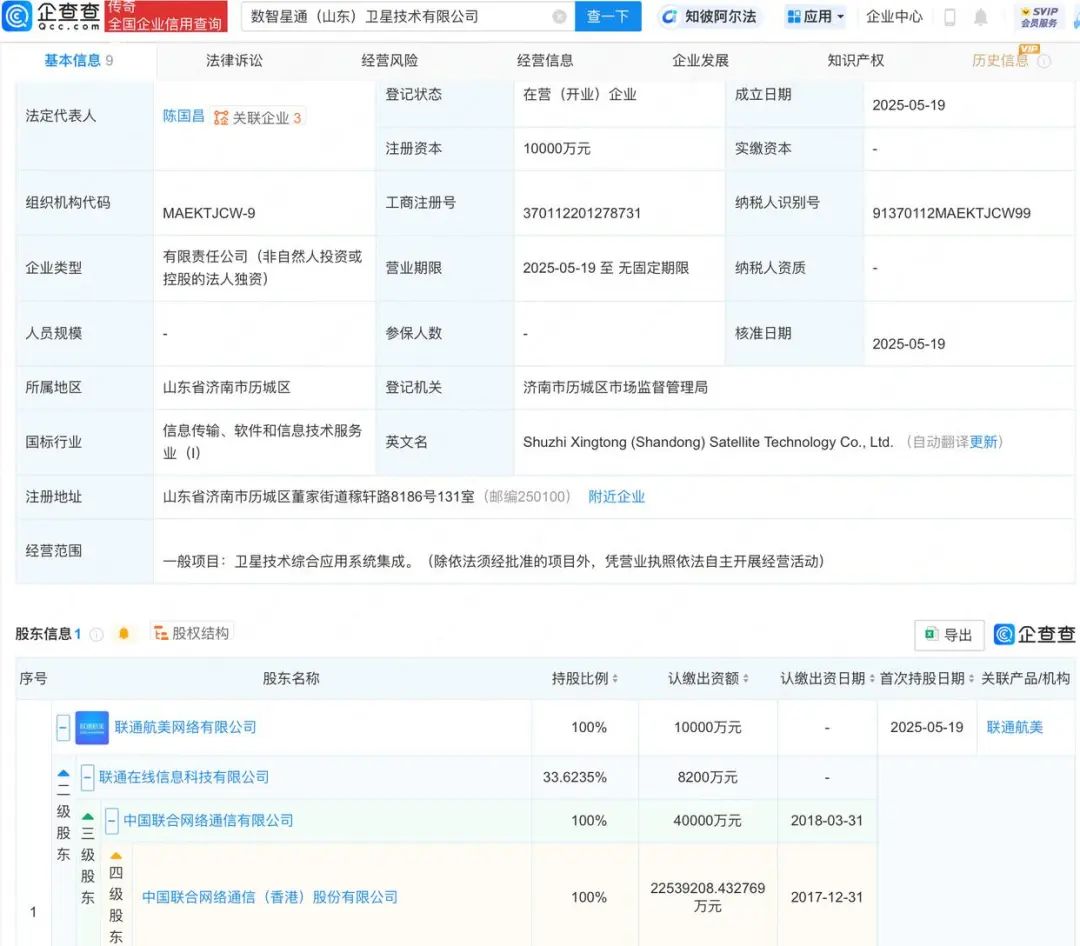This screenshot has height=946, width=1080.
Task: Click the 8200万元 contribution cell
Action: pos(707,777)
